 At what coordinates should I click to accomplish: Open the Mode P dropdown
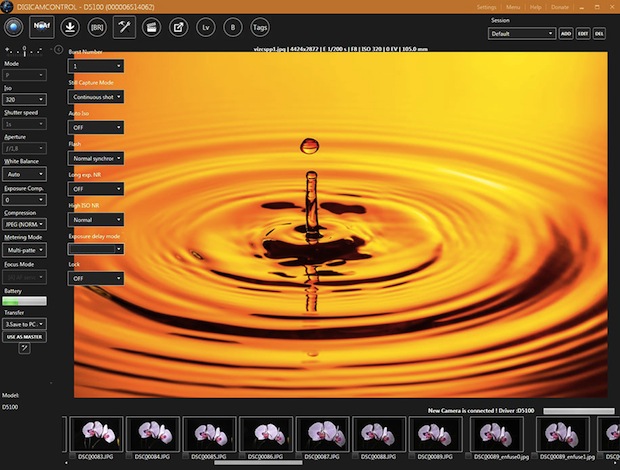click(x=25, y=75)
